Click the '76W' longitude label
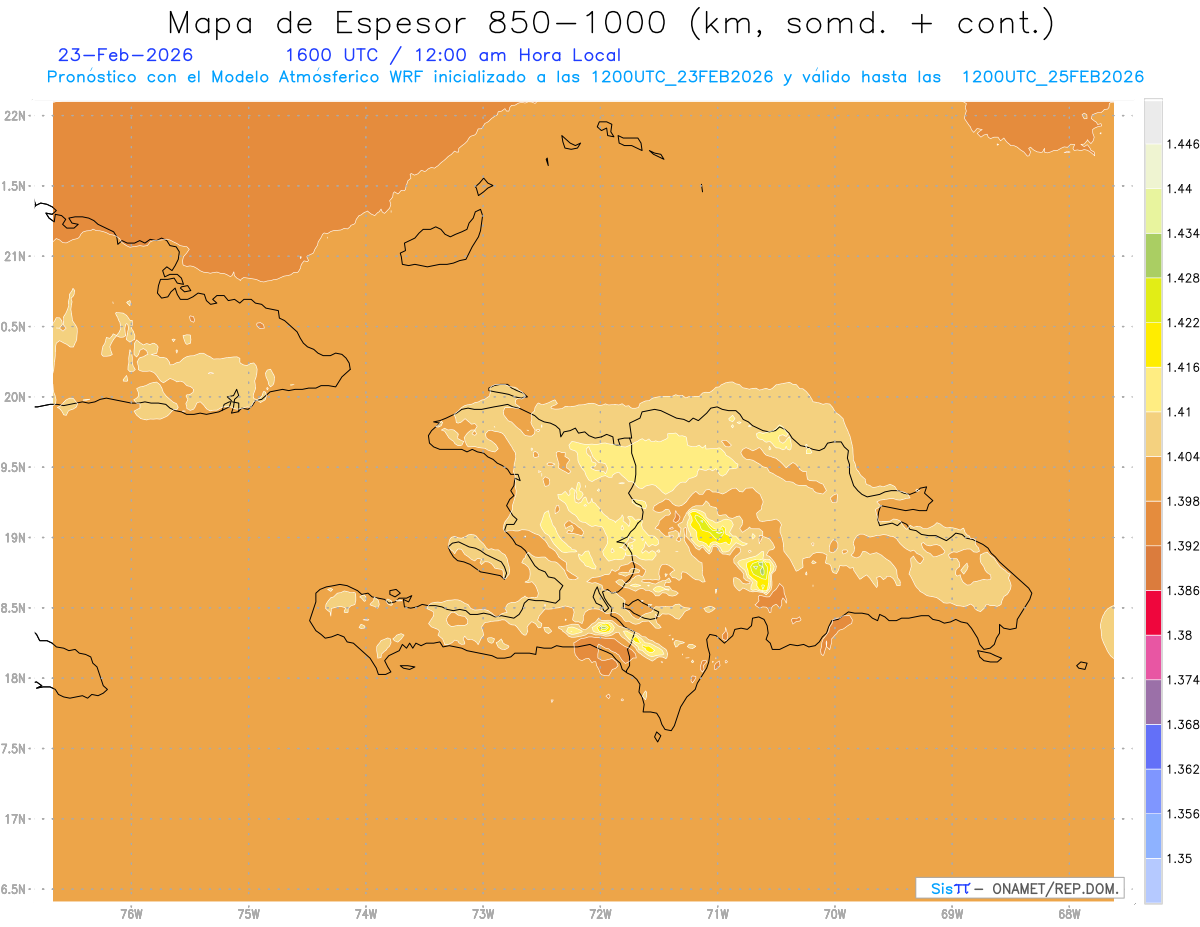Screen dimensions: 1200x927 (131, 913)
